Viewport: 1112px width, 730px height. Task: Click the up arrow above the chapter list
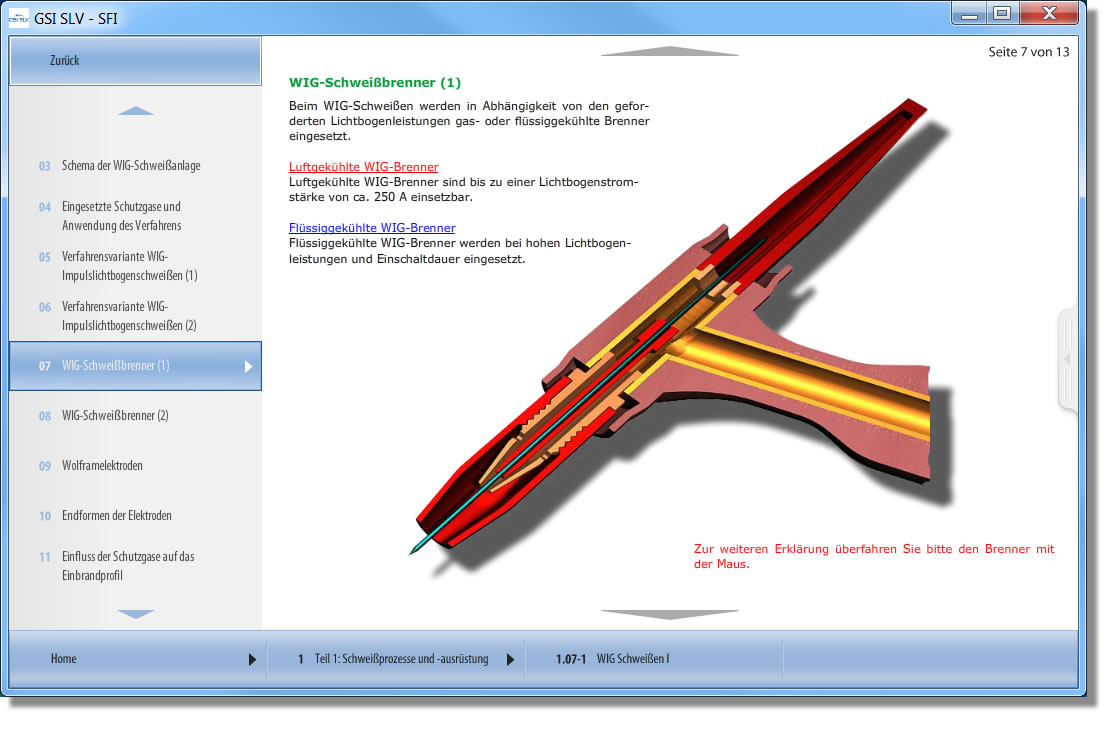135,110
